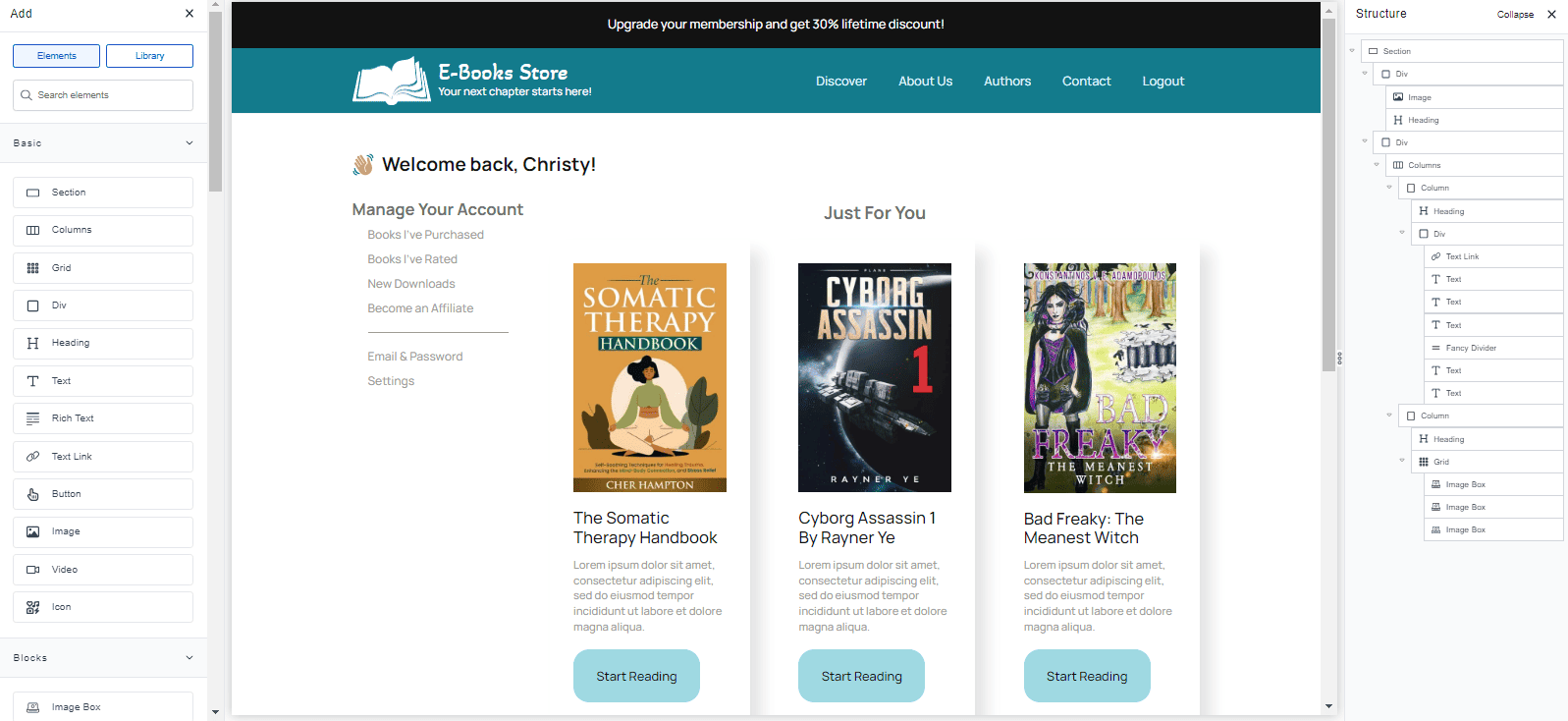
Task: Pick the Video element icon
Action: coord(33,570)
